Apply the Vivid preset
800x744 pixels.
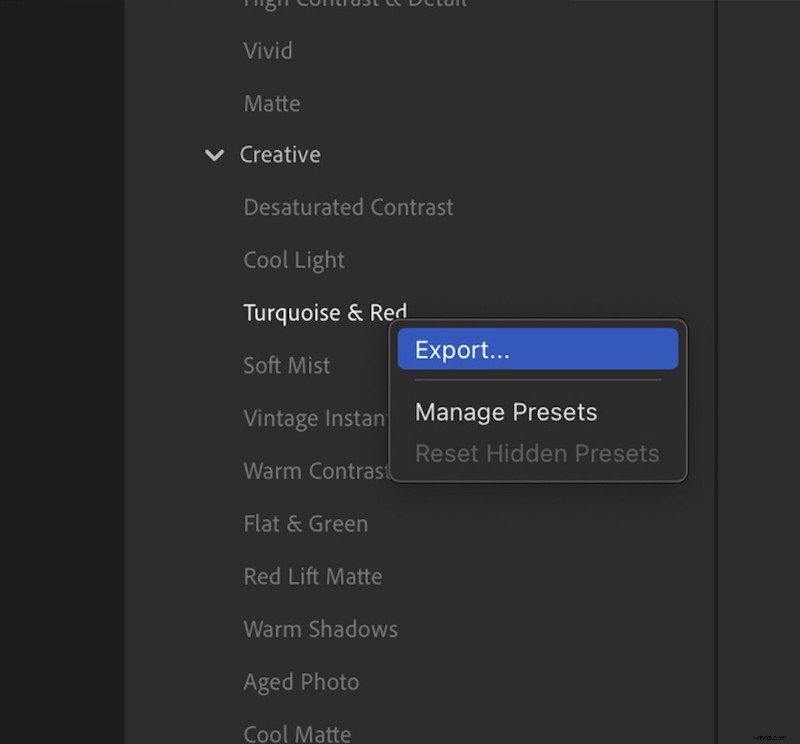pyautogui.click(x=268, y=50)
